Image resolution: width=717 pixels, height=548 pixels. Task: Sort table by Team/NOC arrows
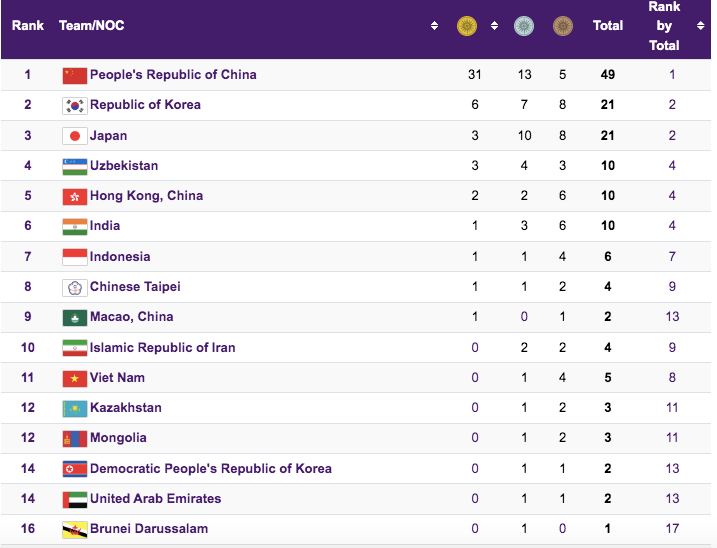click(434, 26)
